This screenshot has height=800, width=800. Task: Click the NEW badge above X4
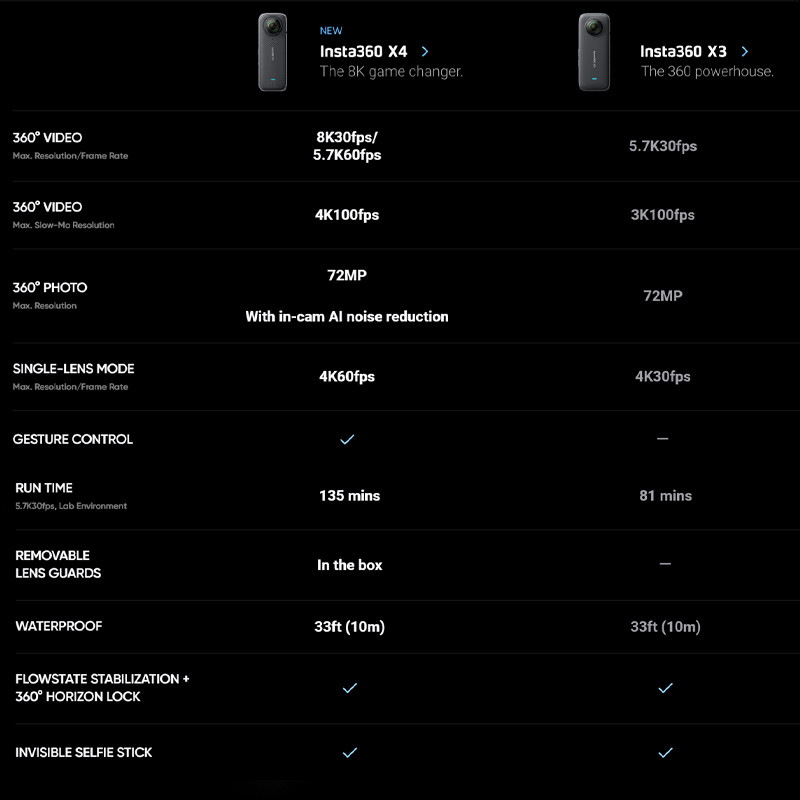pyautogui.click(x=331, y=31)
